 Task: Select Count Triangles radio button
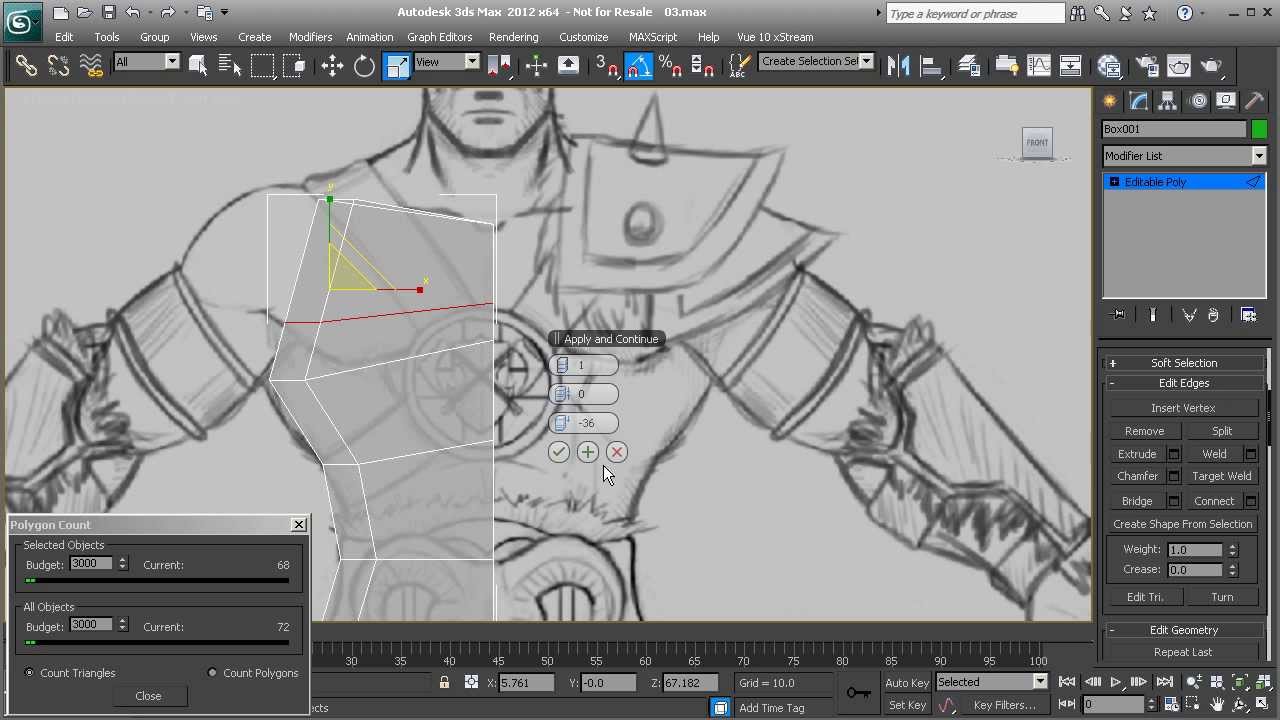tap(29, 673)
